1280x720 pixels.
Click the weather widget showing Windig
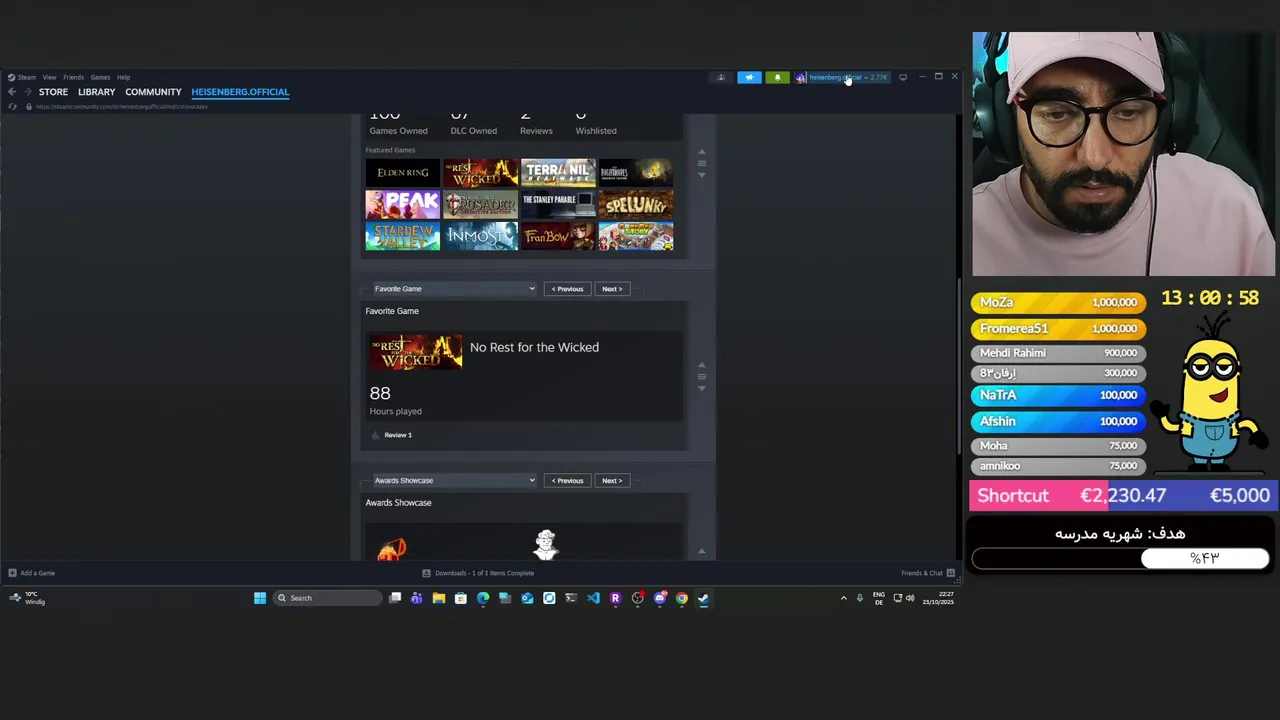[26, 598]
